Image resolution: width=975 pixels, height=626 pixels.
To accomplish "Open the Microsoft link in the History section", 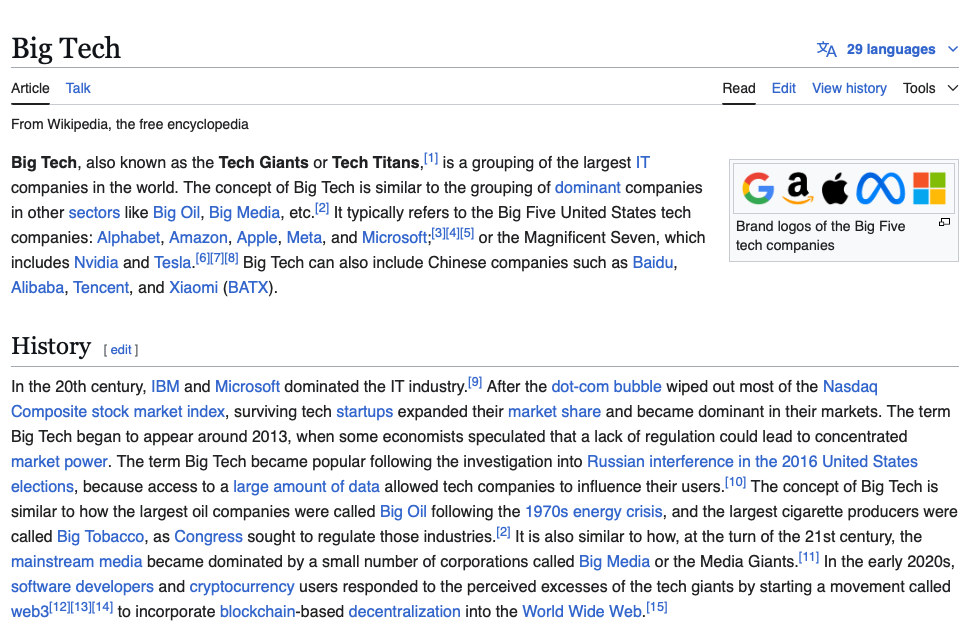I will pos(247,387).
